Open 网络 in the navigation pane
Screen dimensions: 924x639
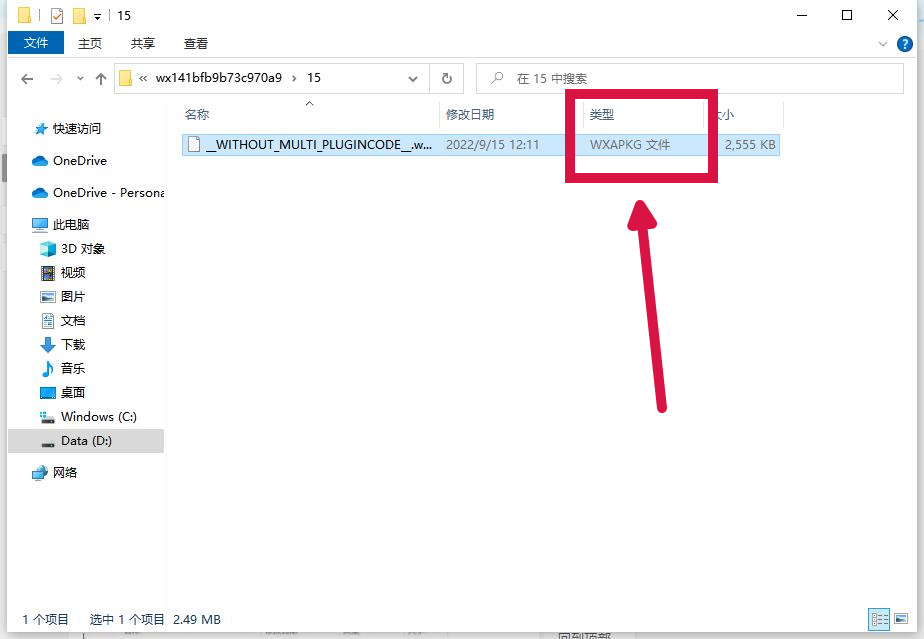[65, 473]
